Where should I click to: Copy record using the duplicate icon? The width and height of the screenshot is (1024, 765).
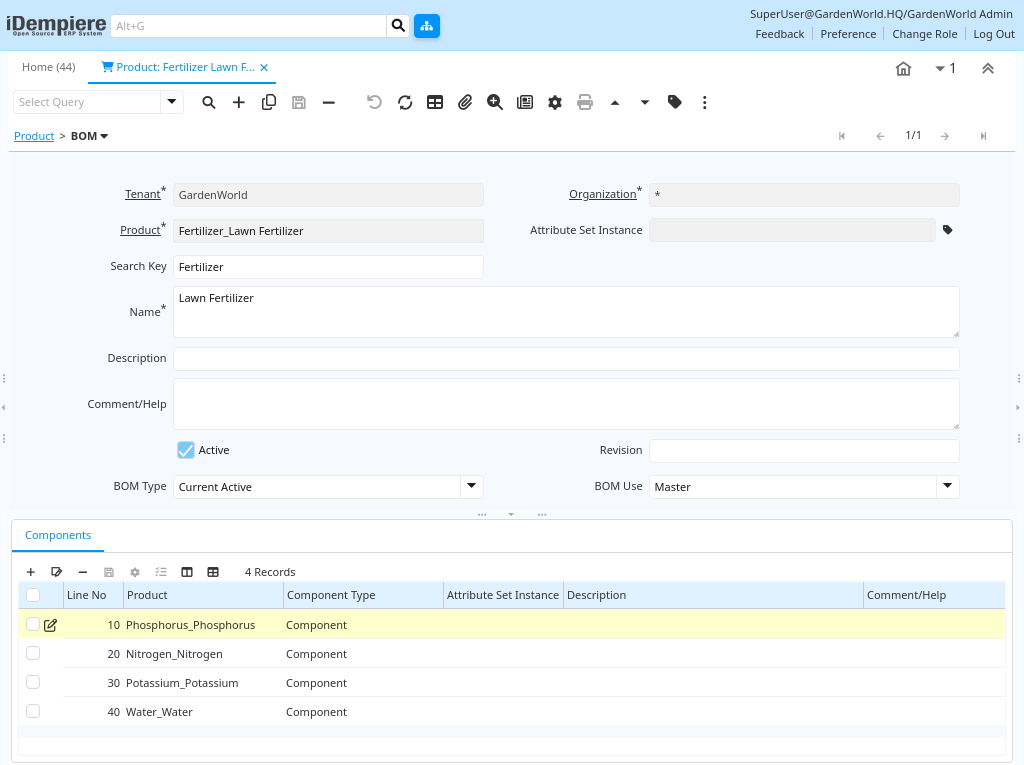[x=269, y=103]
